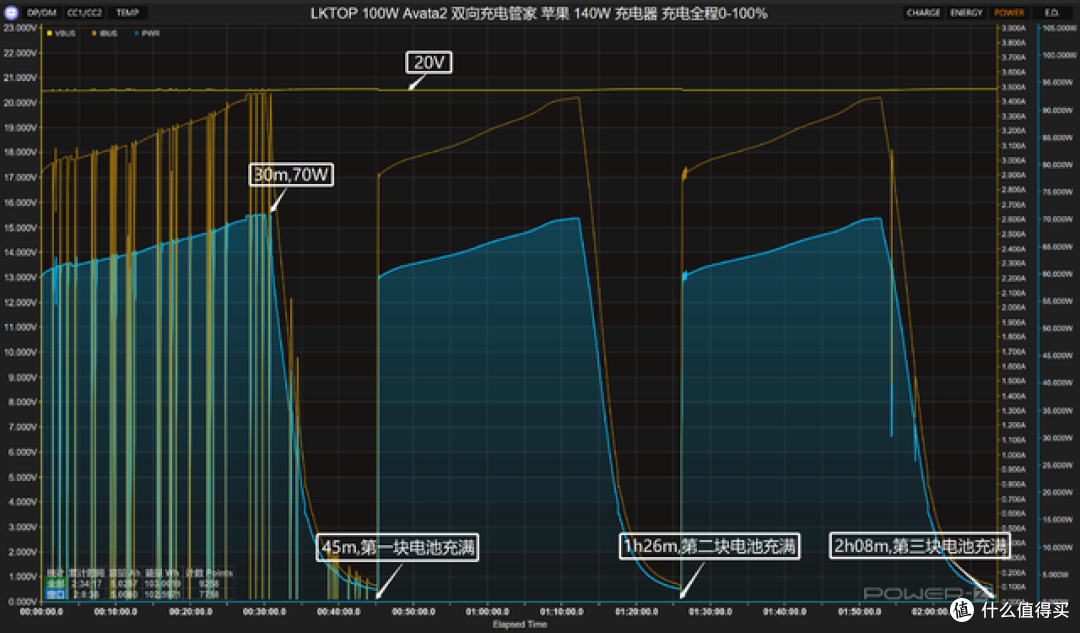Image resolution: width=1080 pixels, height=633 pixels.
Task: Switch to the CHARGE view tab
Action: coord(924,12)
